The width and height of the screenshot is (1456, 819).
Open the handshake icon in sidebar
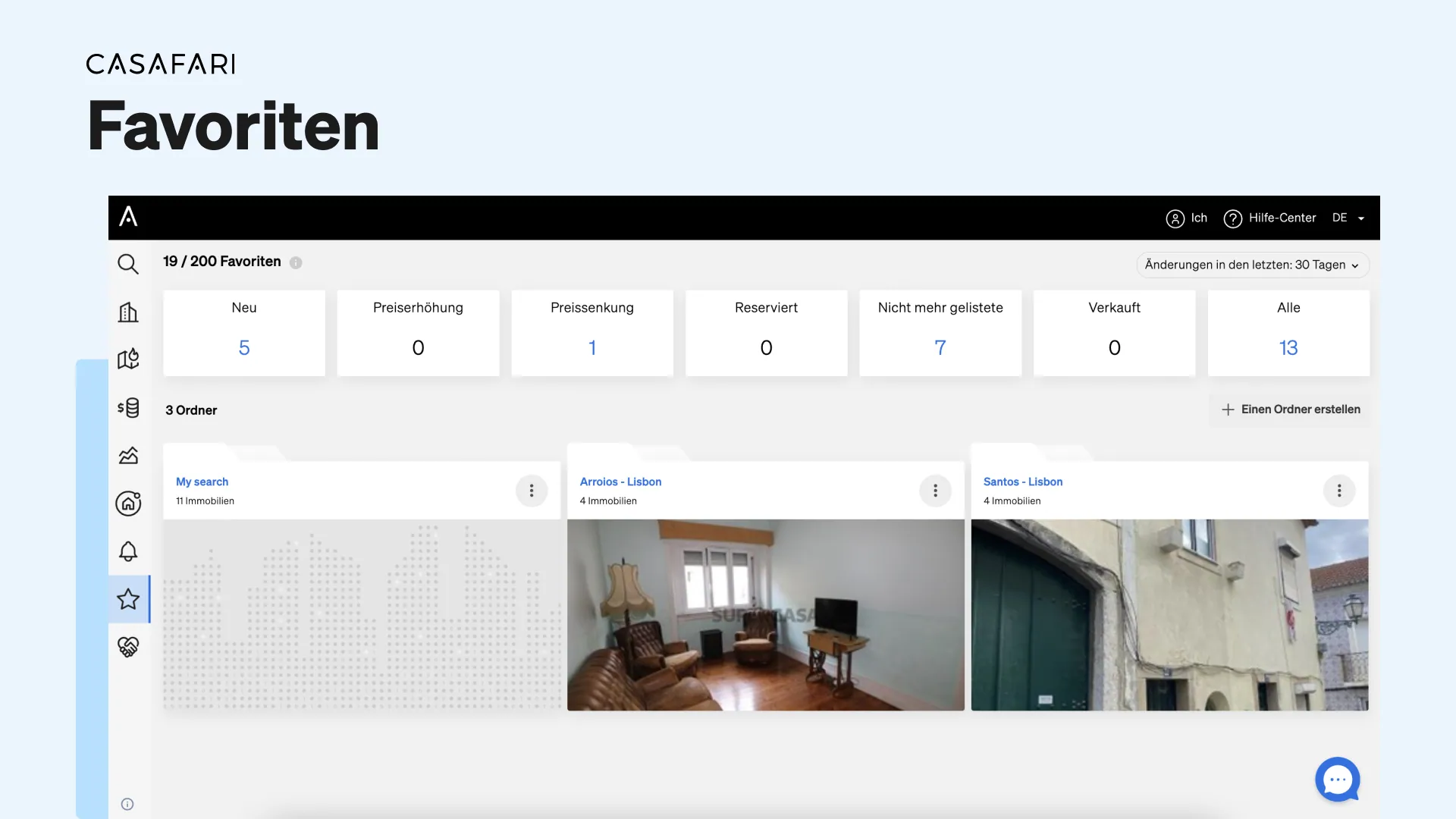click(x=128, y=647)
